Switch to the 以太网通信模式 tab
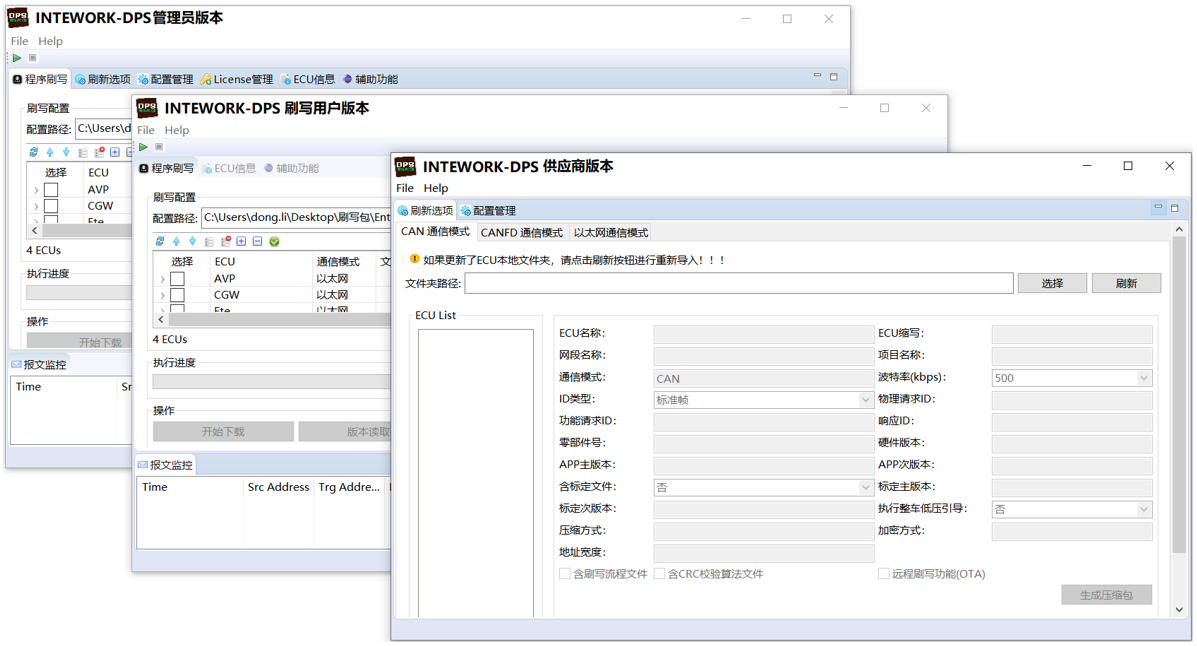 pyautogui.click(x=611, y=233)
